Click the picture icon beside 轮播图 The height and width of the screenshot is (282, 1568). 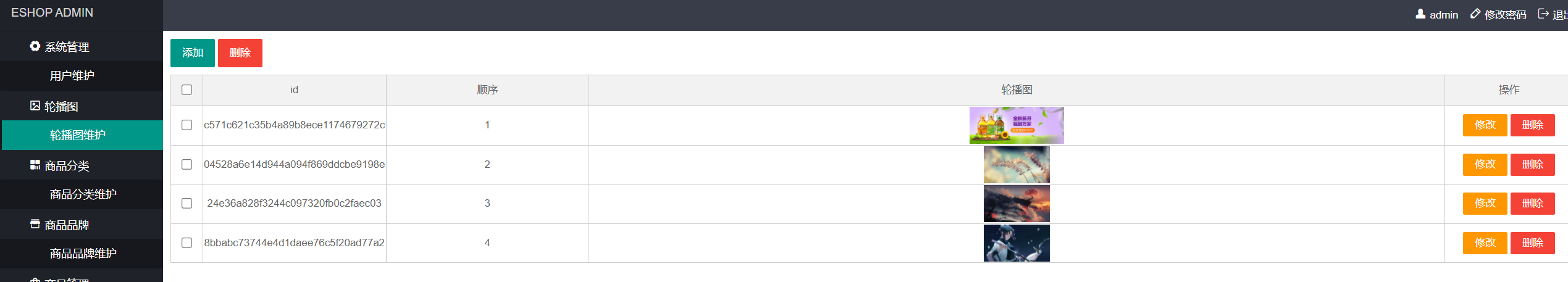tap(35, 106)
